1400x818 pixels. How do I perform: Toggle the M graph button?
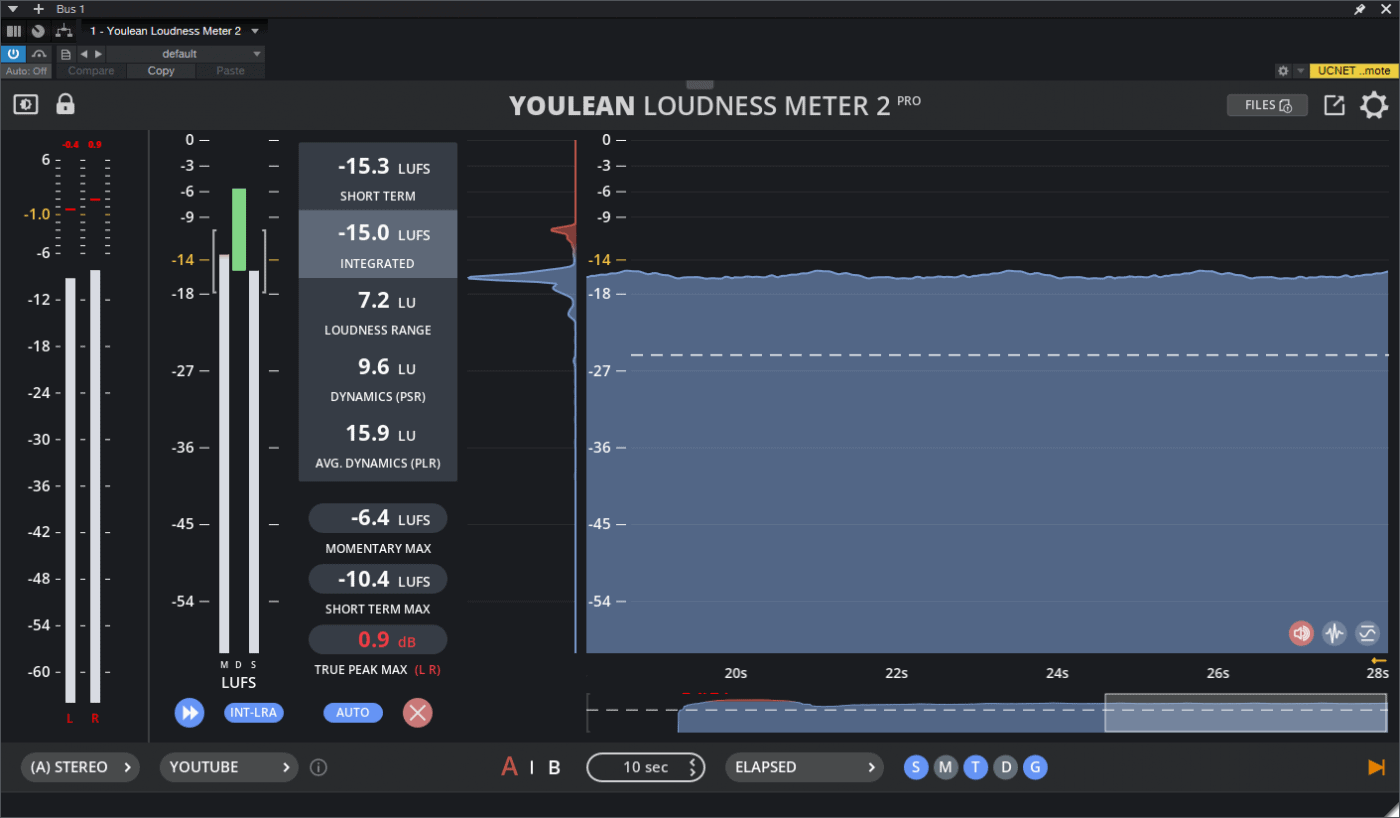946,767
